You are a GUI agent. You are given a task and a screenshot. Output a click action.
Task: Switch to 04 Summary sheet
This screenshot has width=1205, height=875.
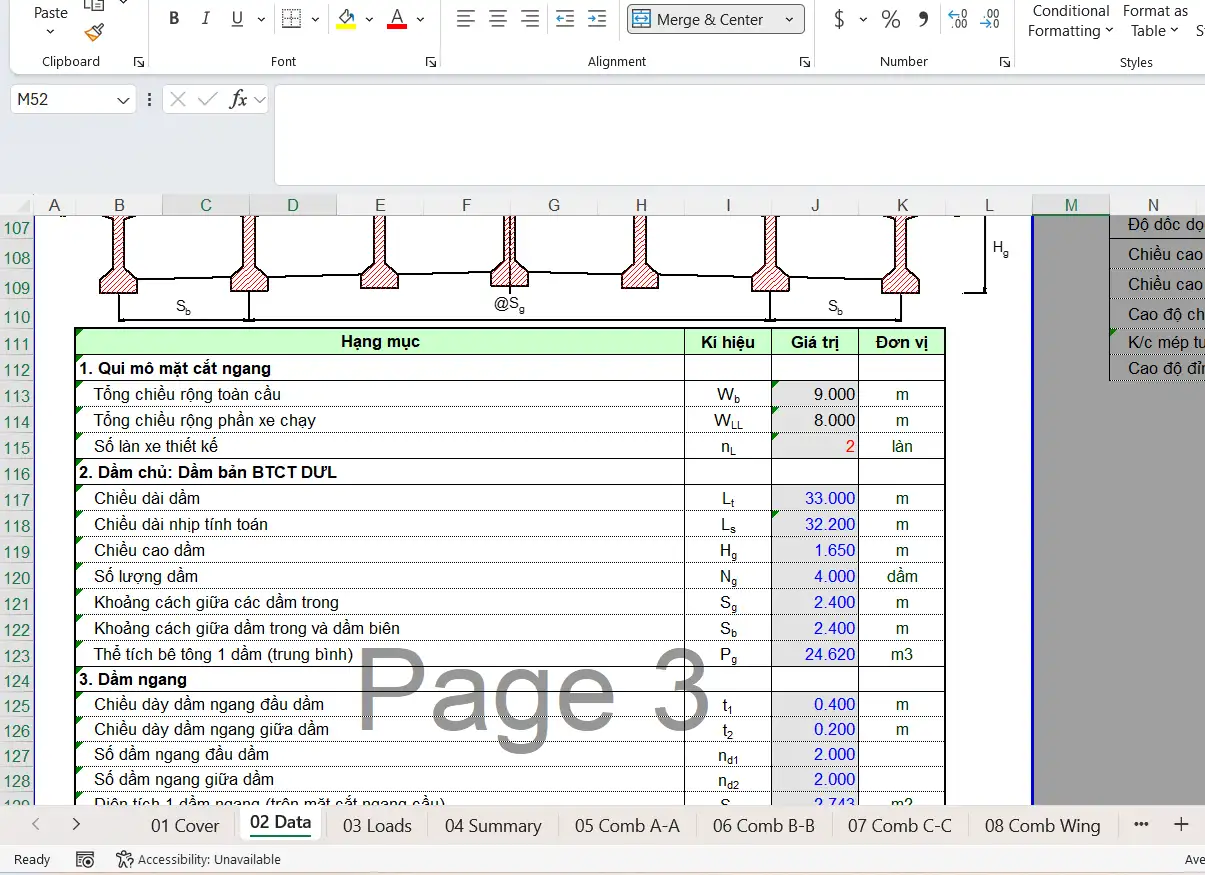pos(493,826)
